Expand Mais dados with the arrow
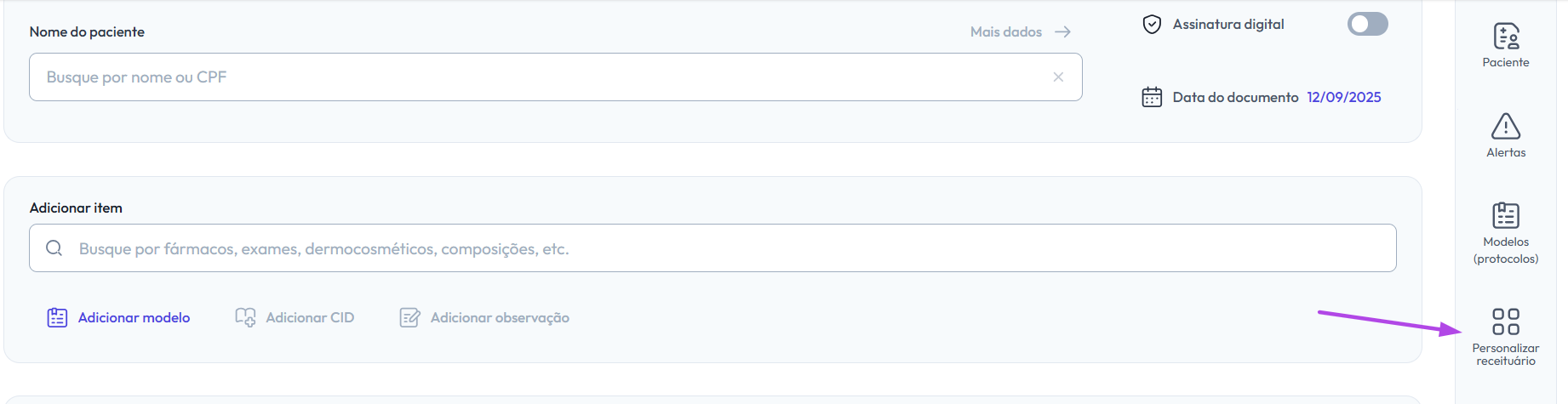 point(1062,31)
